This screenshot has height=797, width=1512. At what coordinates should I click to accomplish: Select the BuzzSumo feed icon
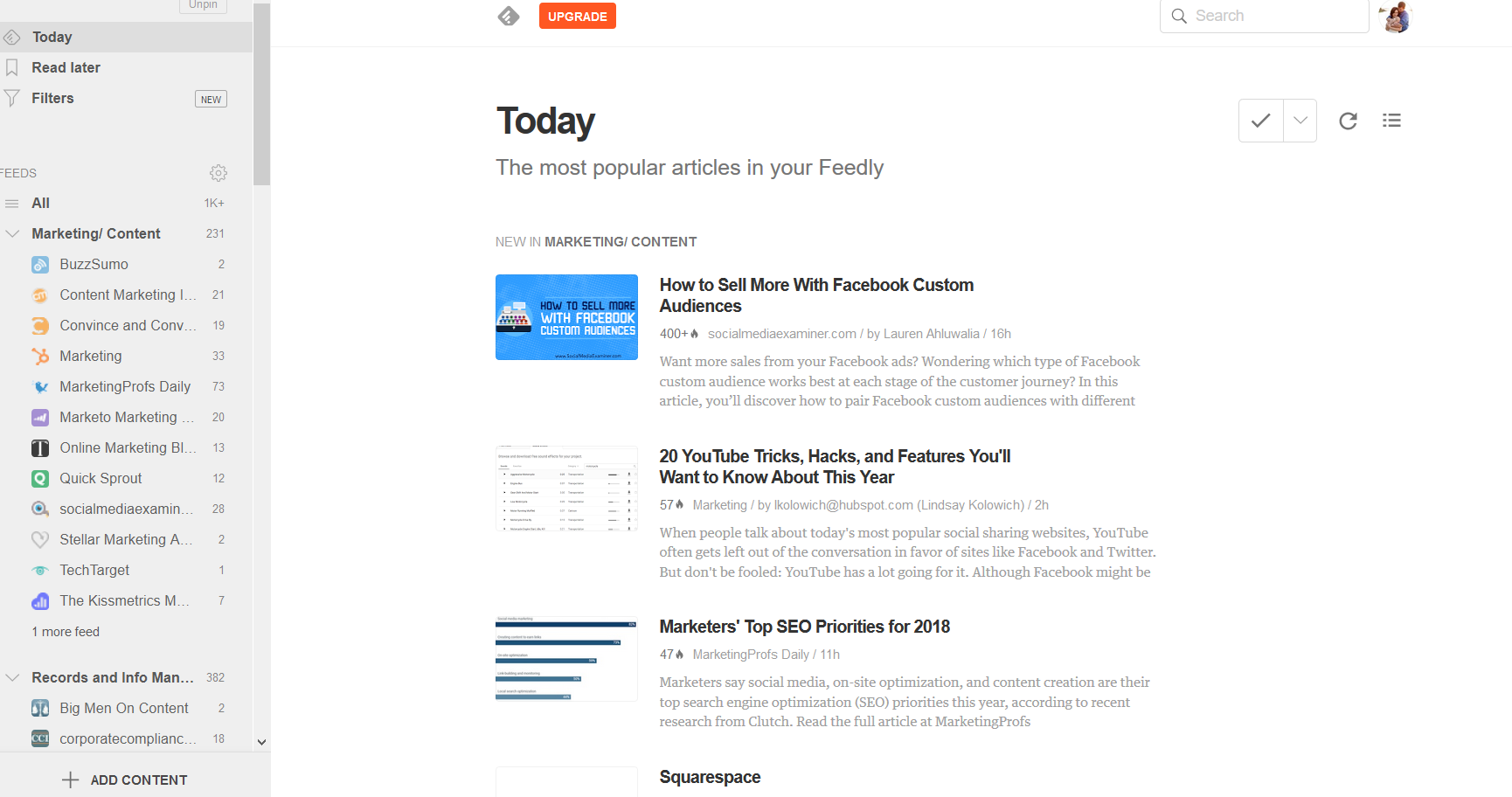click(40, 265)
